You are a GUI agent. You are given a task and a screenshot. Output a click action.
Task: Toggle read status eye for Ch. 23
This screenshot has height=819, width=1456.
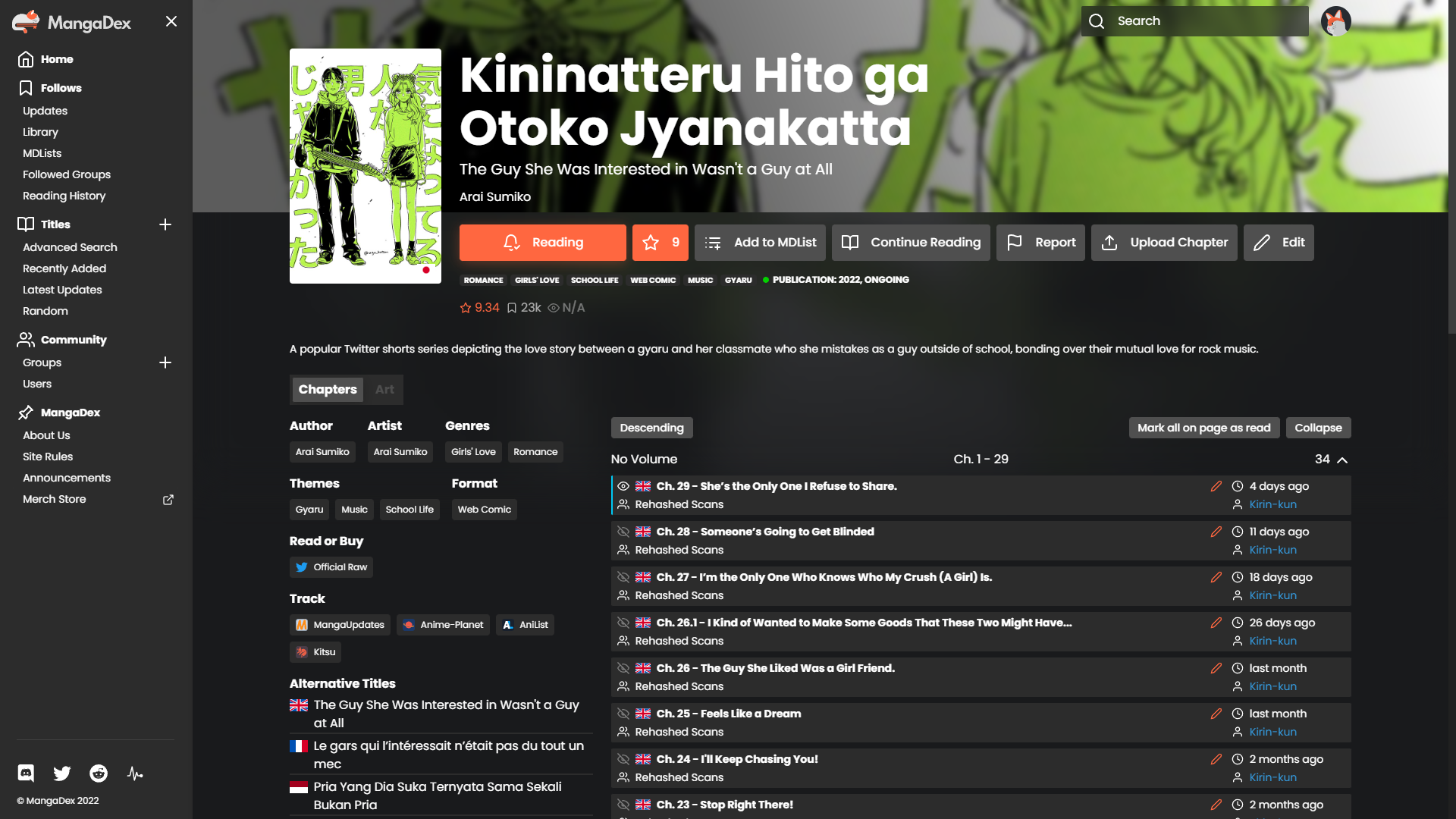pos(623,805)
